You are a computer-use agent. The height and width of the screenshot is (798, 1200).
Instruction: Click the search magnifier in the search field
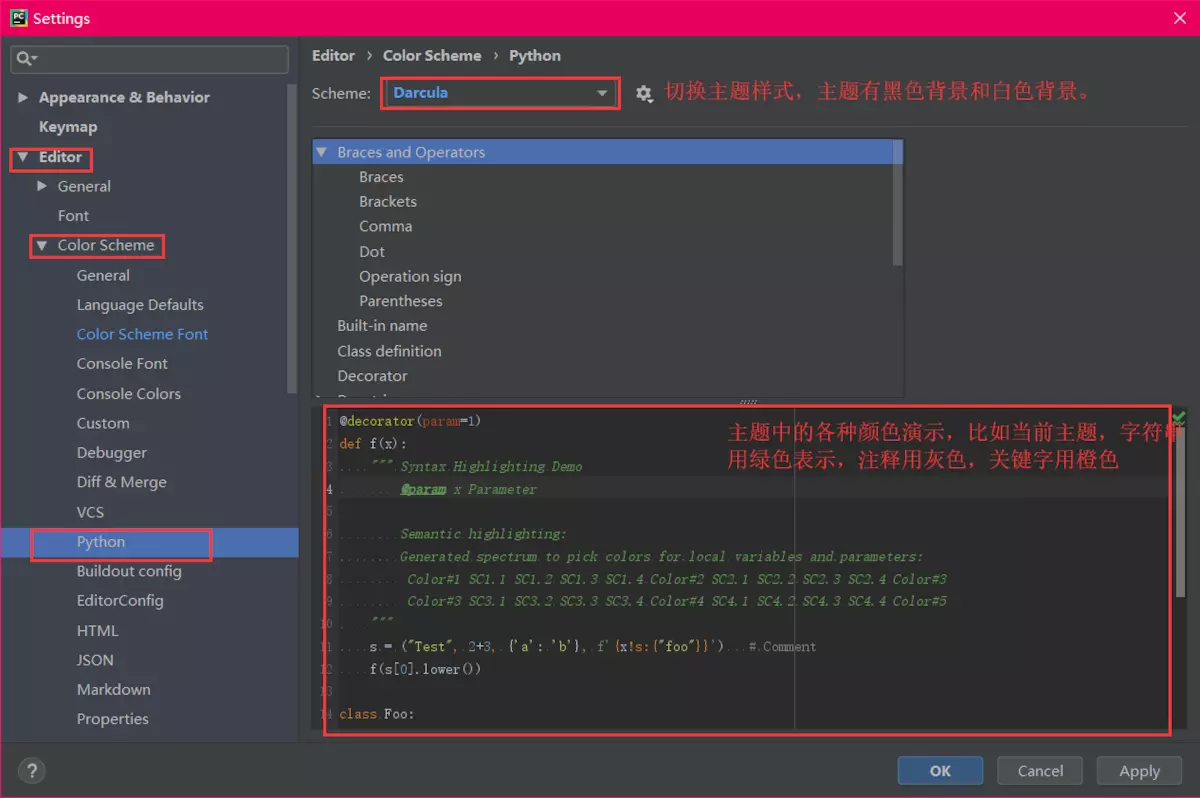(22, 60)
